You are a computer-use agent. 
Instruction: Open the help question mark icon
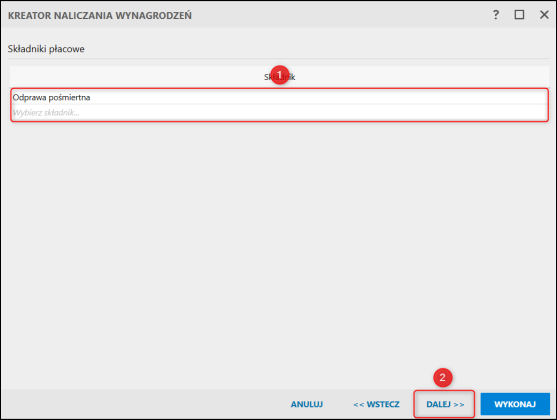click(x=496, y=15)
